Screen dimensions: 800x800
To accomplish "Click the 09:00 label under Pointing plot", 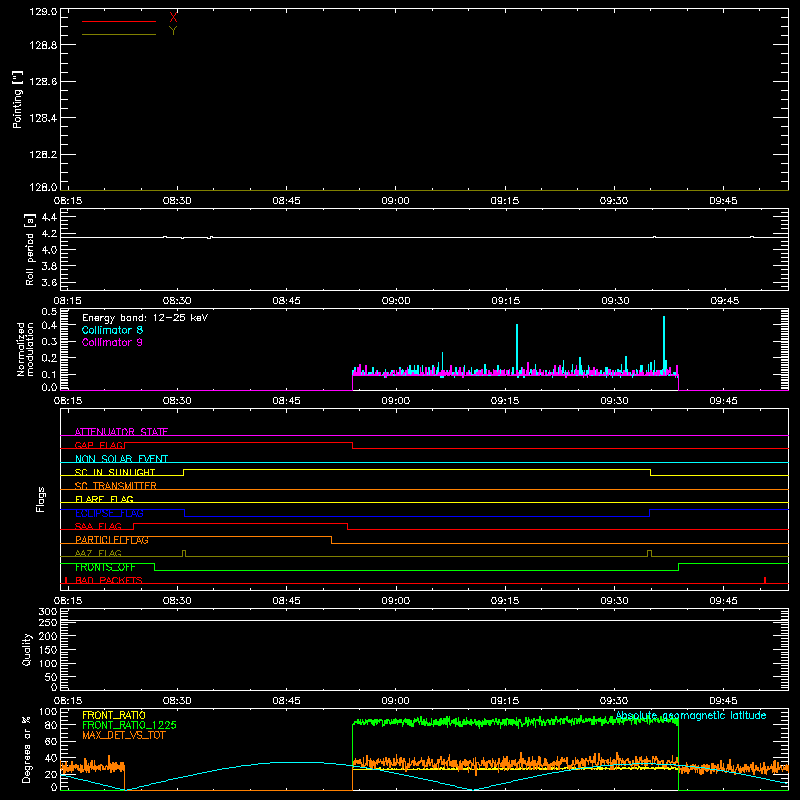I will tap(395, 201).
